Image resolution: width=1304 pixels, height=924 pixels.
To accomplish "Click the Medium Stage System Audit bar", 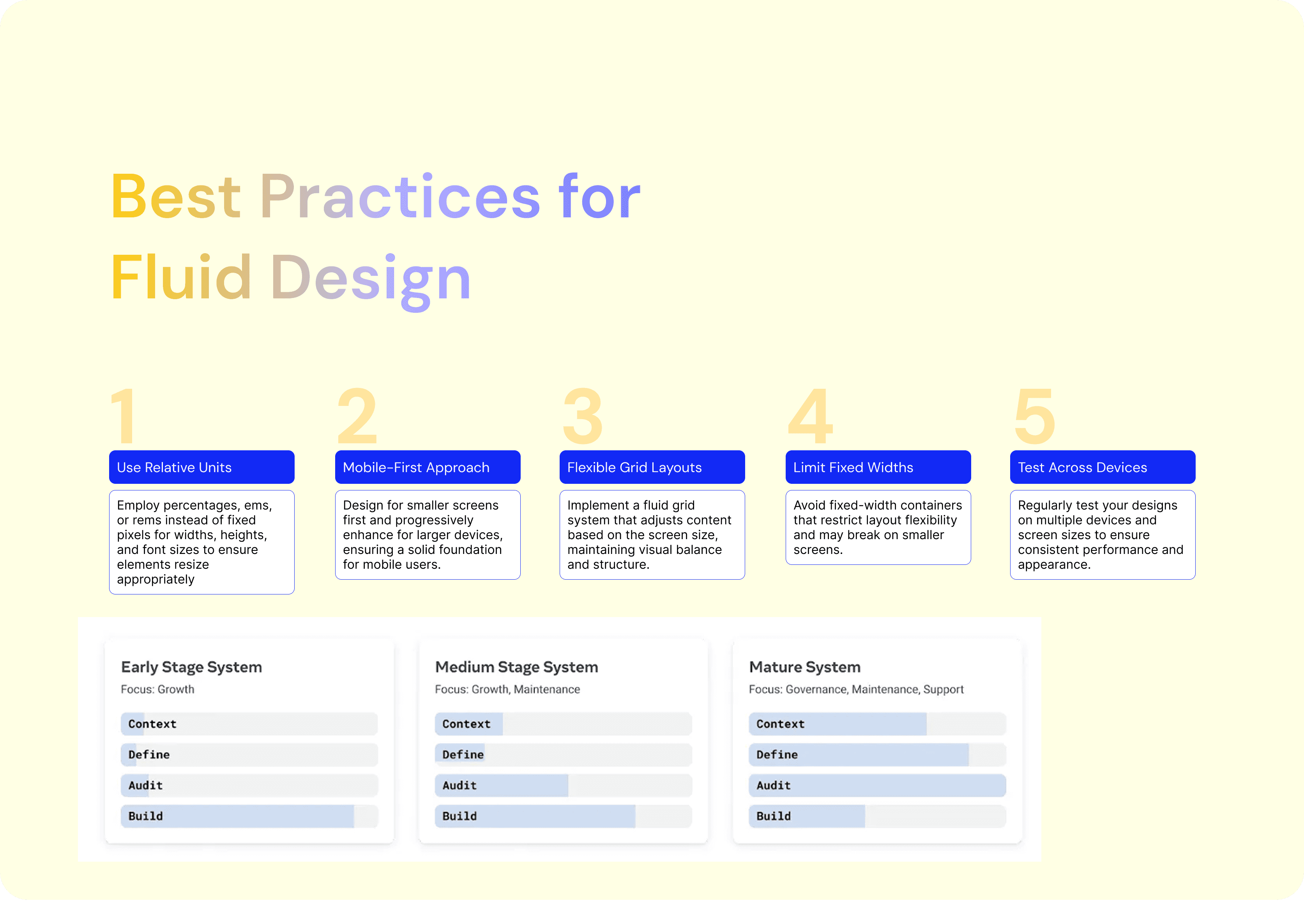I will point(563,785).
